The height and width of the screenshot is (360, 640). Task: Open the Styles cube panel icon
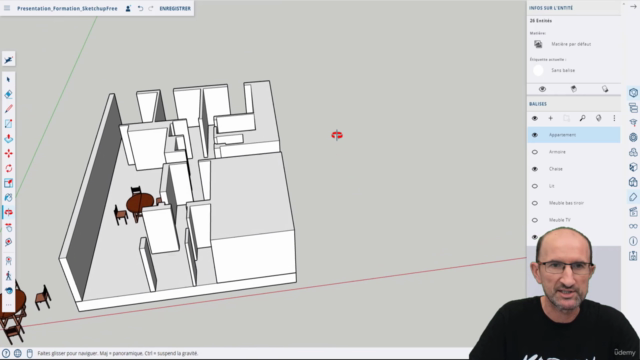633,167
